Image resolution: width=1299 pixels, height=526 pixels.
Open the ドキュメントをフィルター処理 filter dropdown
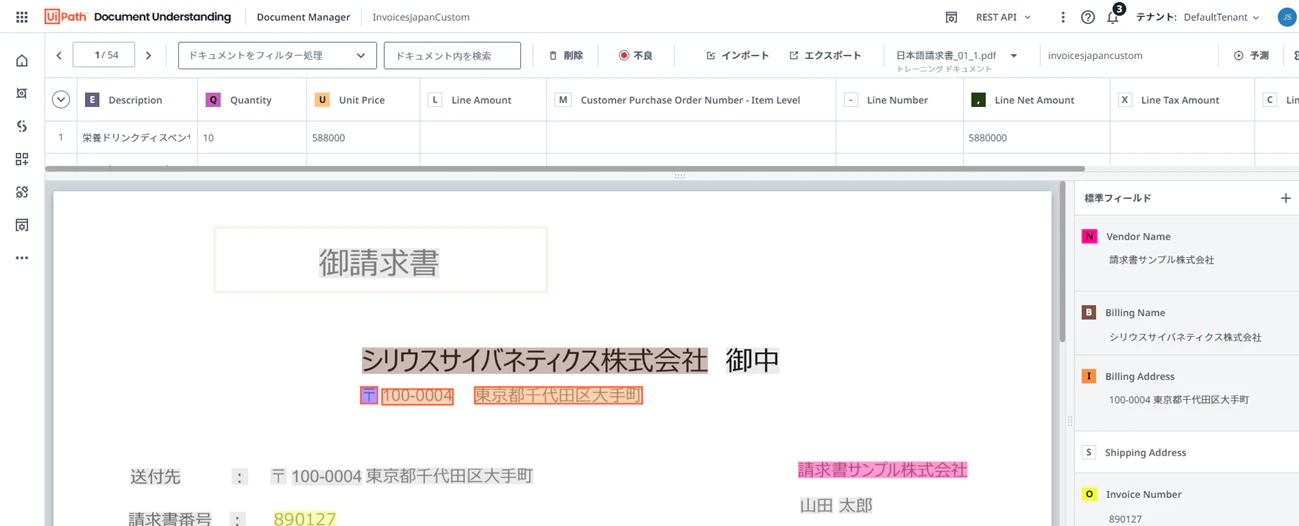(x=277, y=56)
